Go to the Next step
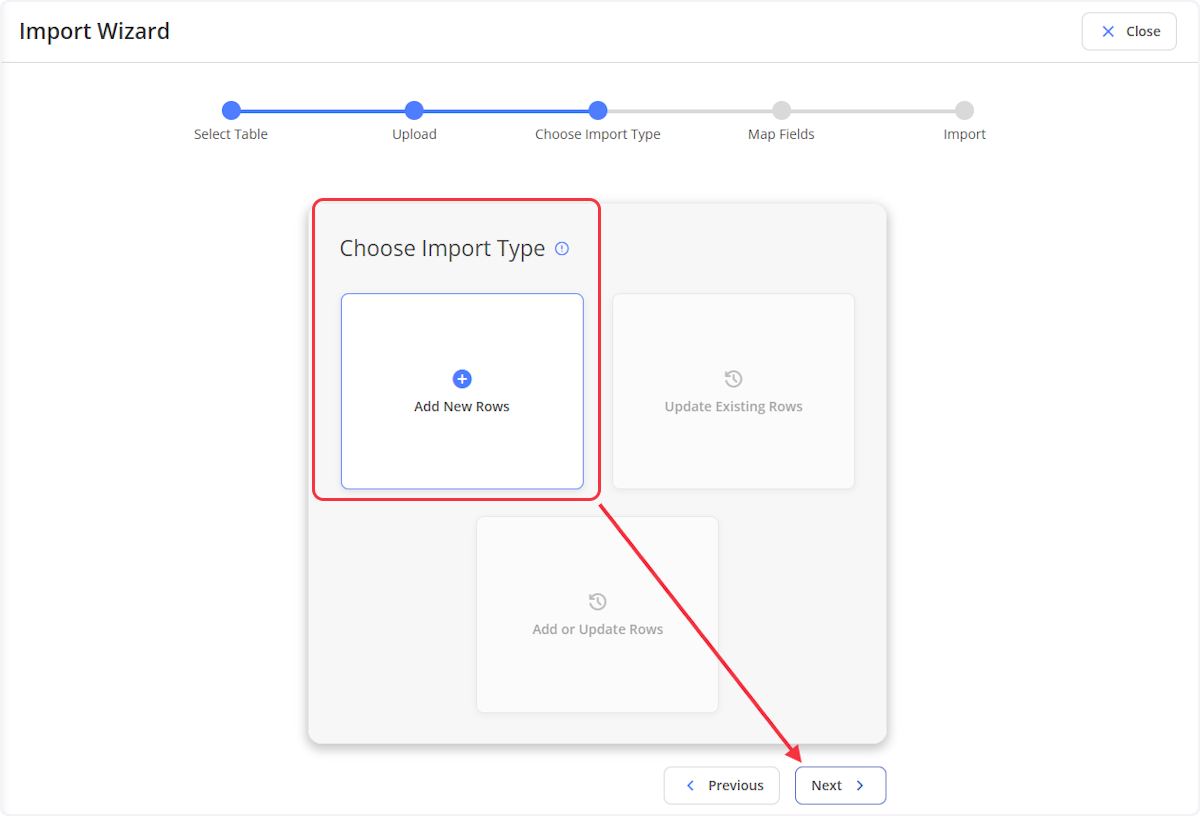 (x=840, y=785)
